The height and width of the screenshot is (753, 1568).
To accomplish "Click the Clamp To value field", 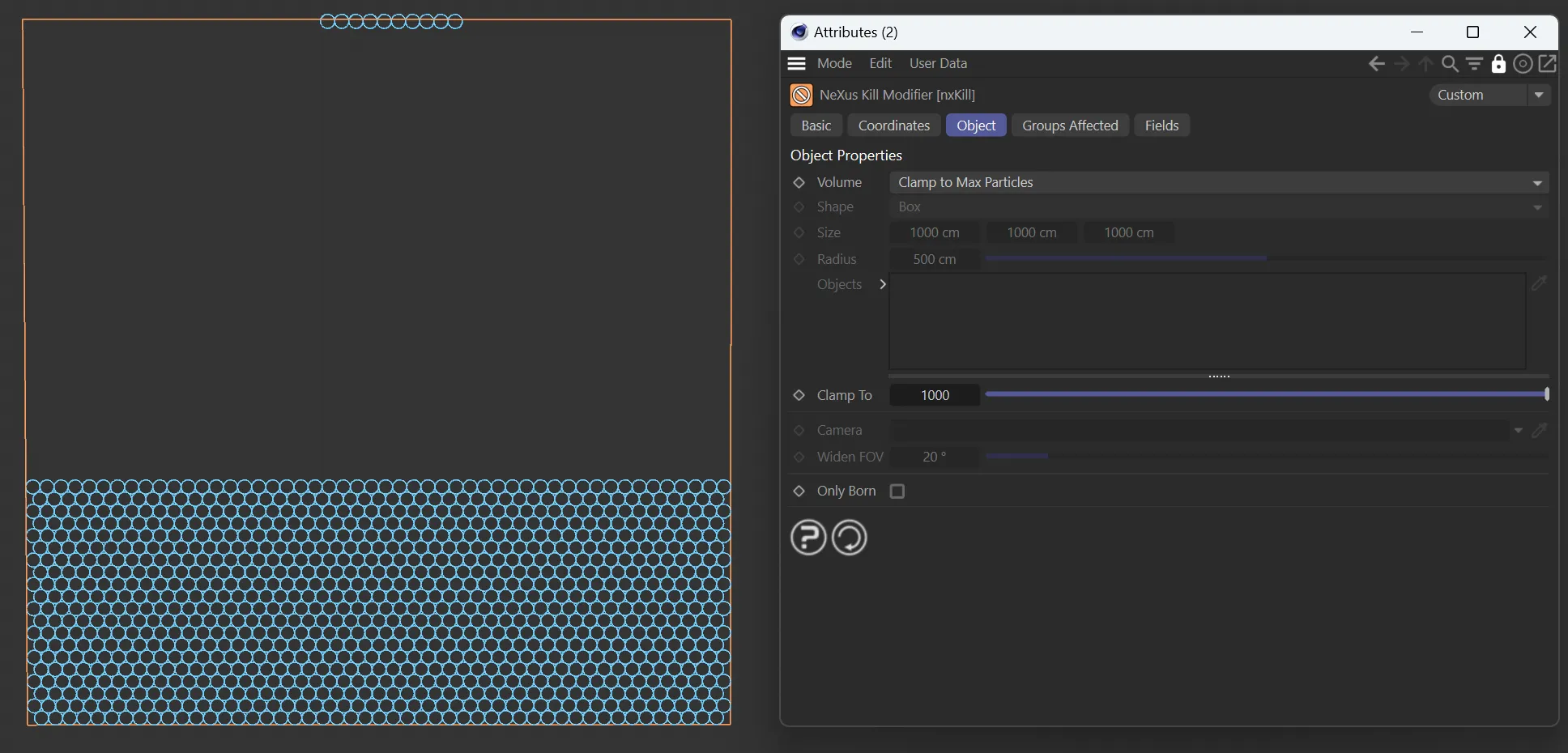I will [935, 395].
